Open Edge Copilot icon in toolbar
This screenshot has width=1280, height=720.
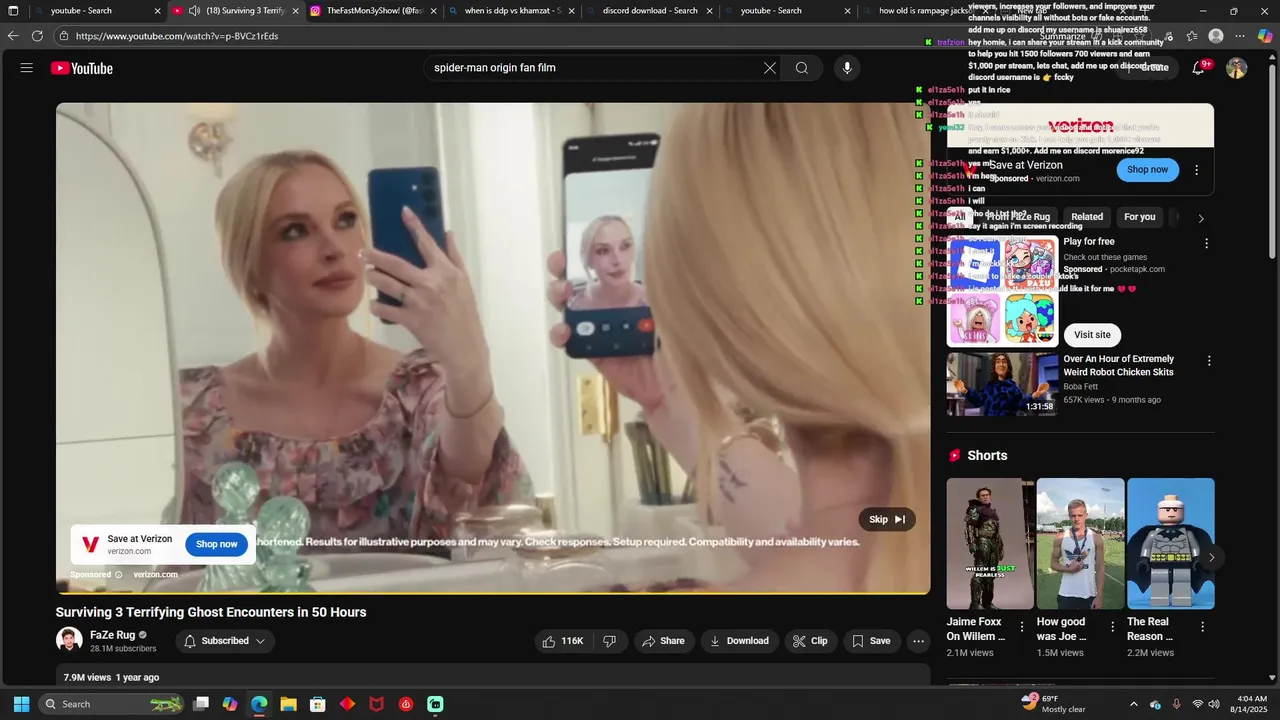(x=1264, y=36)
